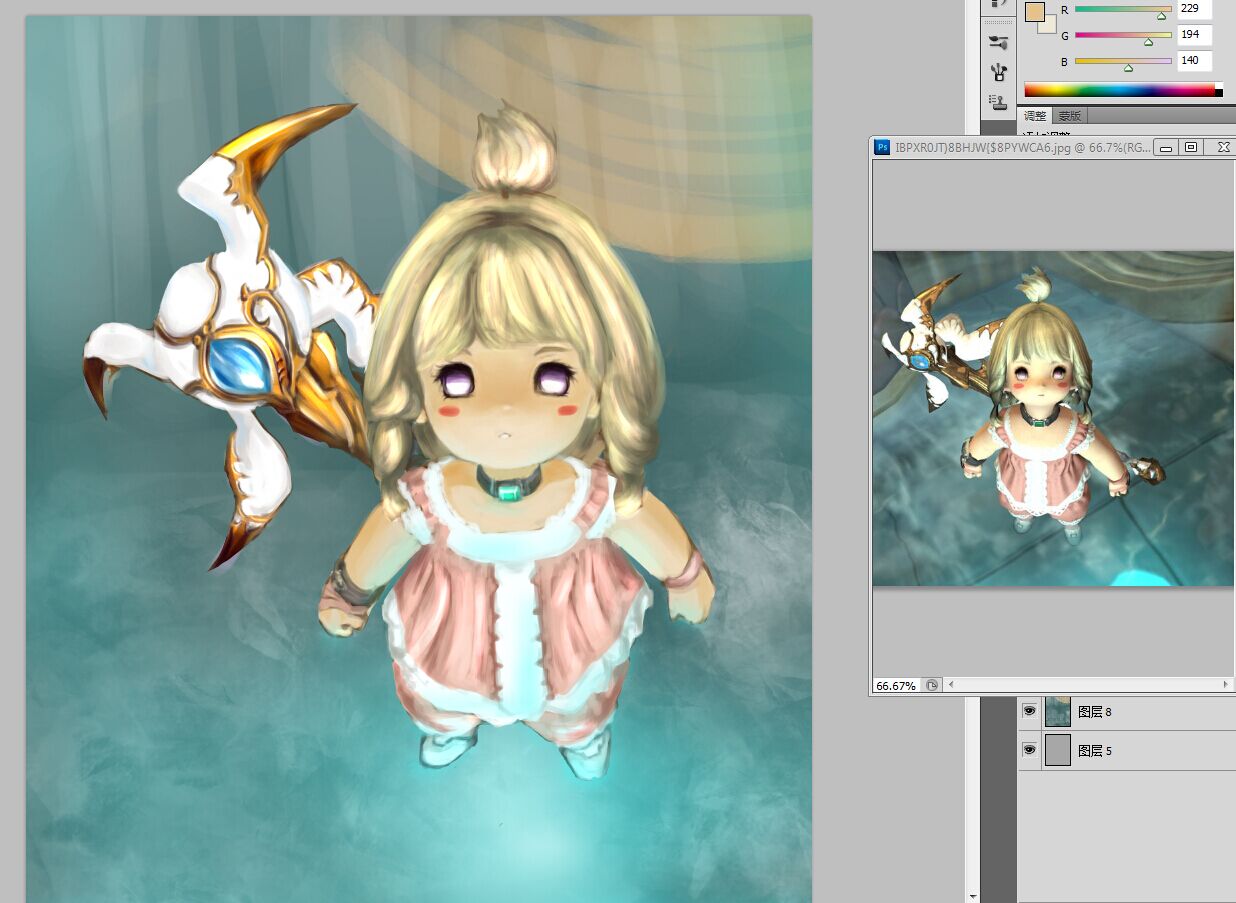The height and width of the screenshot is (903, 1236).
Task: Click the 66.67% zoom field in reference window
Action: point(896,686)
